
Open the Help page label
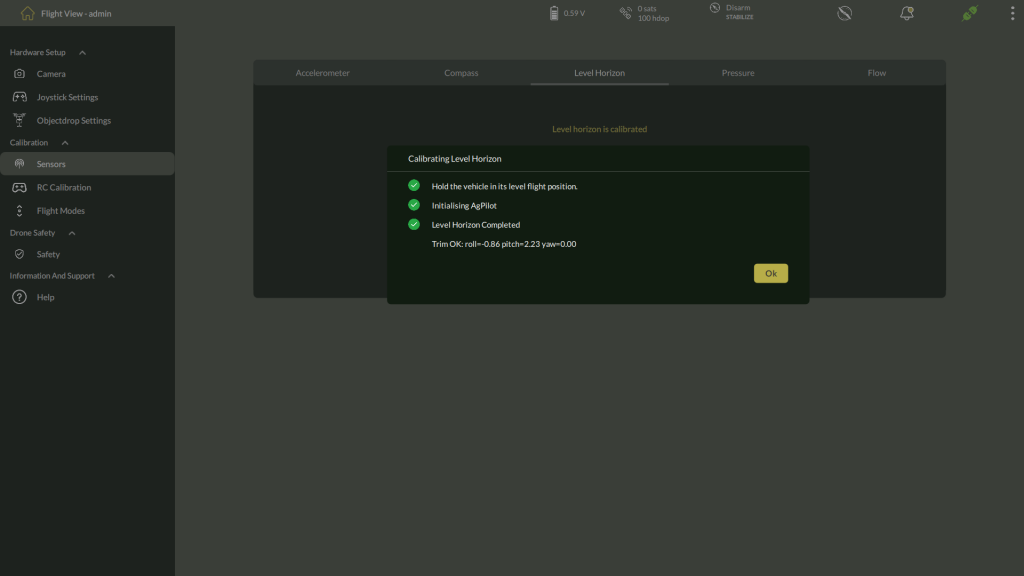[46, 297]
